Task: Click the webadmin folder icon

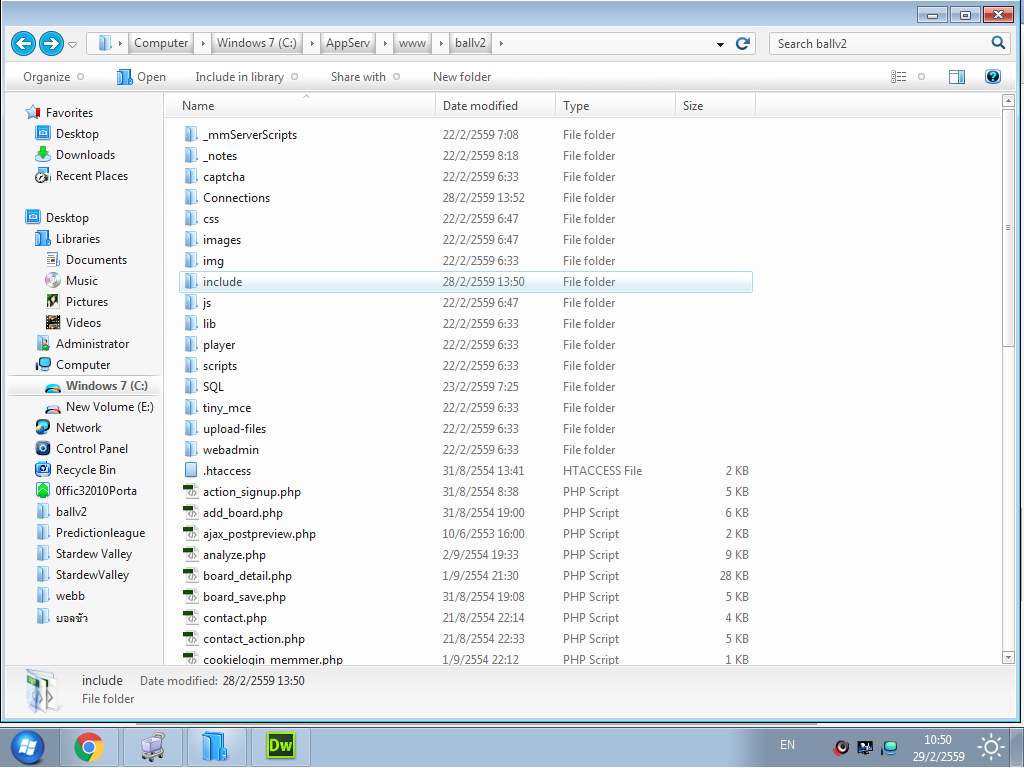Action: pos(191,449)
